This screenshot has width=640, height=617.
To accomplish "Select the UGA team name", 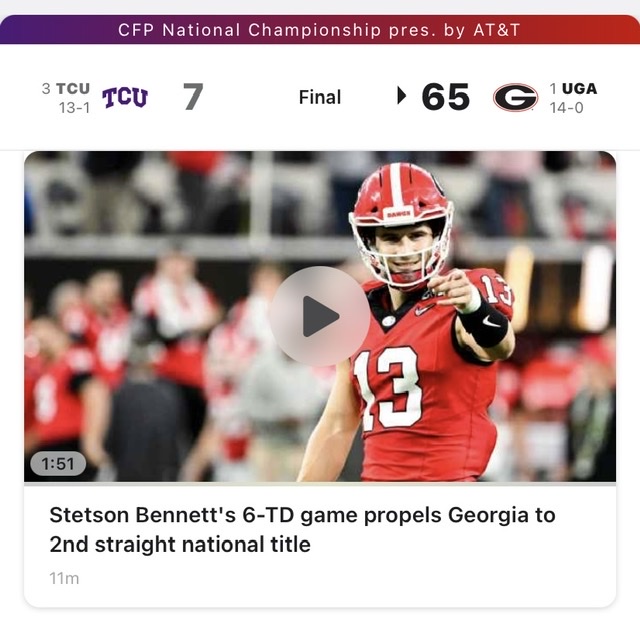I will [x=579, y=88].
